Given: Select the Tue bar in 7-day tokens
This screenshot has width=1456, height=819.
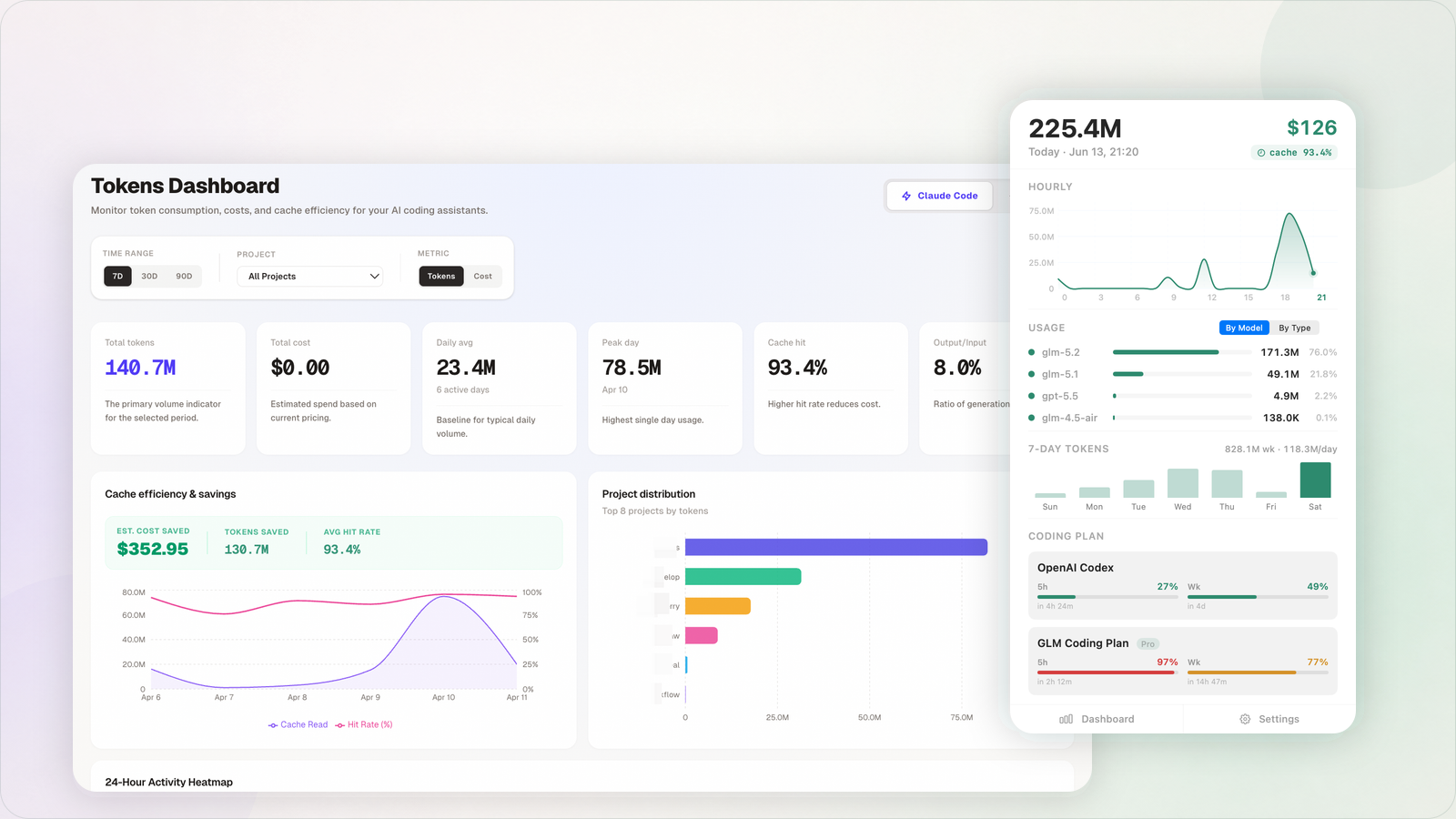Looking at the screenshot, I should (x=1138, y=489).
